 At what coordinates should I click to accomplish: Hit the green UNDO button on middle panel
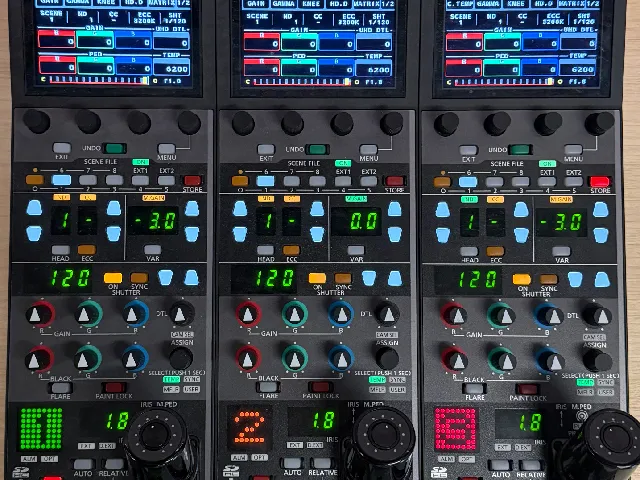(x=317, y=149)
